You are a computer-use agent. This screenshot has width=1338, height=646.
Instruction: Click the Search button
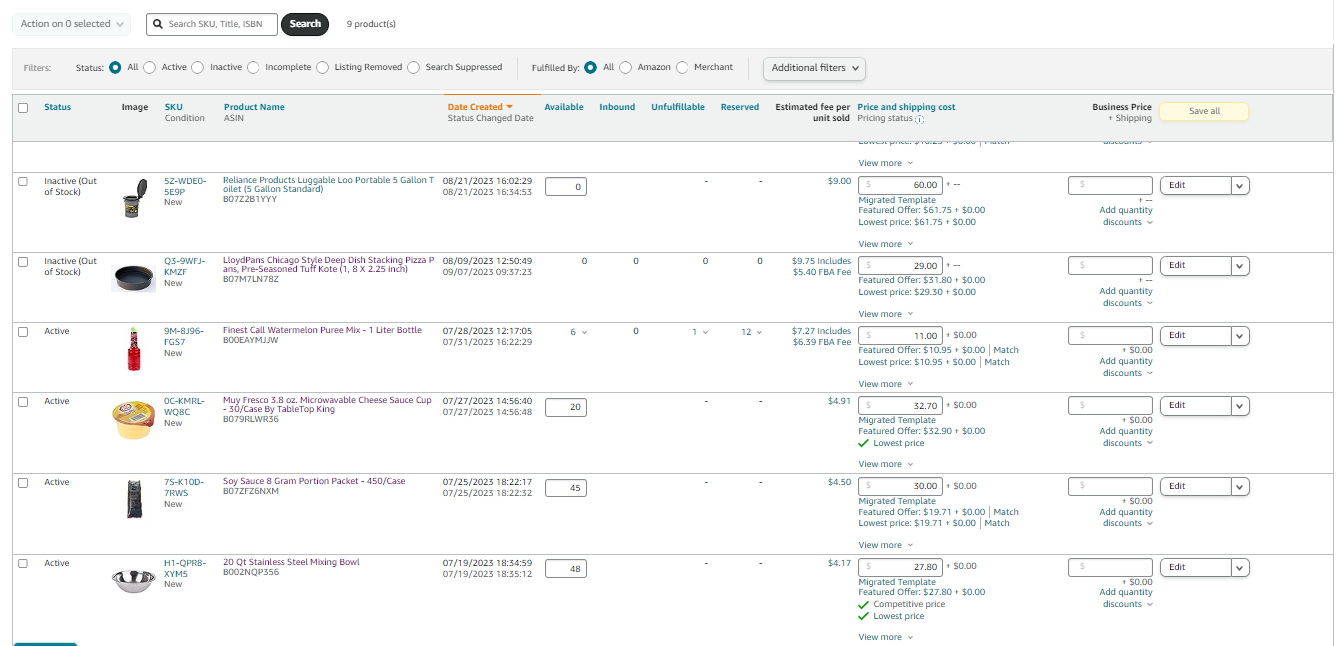point(305,23)
